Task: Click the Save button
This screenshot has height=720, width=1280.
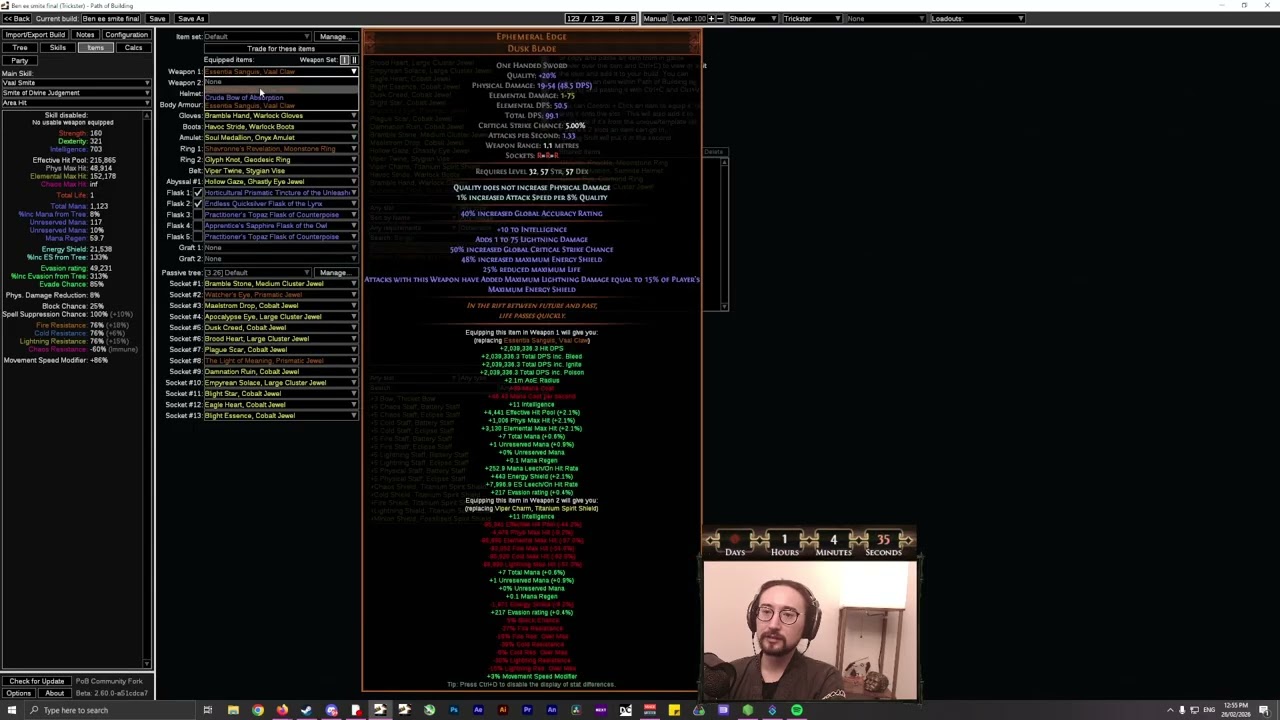Action: (x=157, y=18)
